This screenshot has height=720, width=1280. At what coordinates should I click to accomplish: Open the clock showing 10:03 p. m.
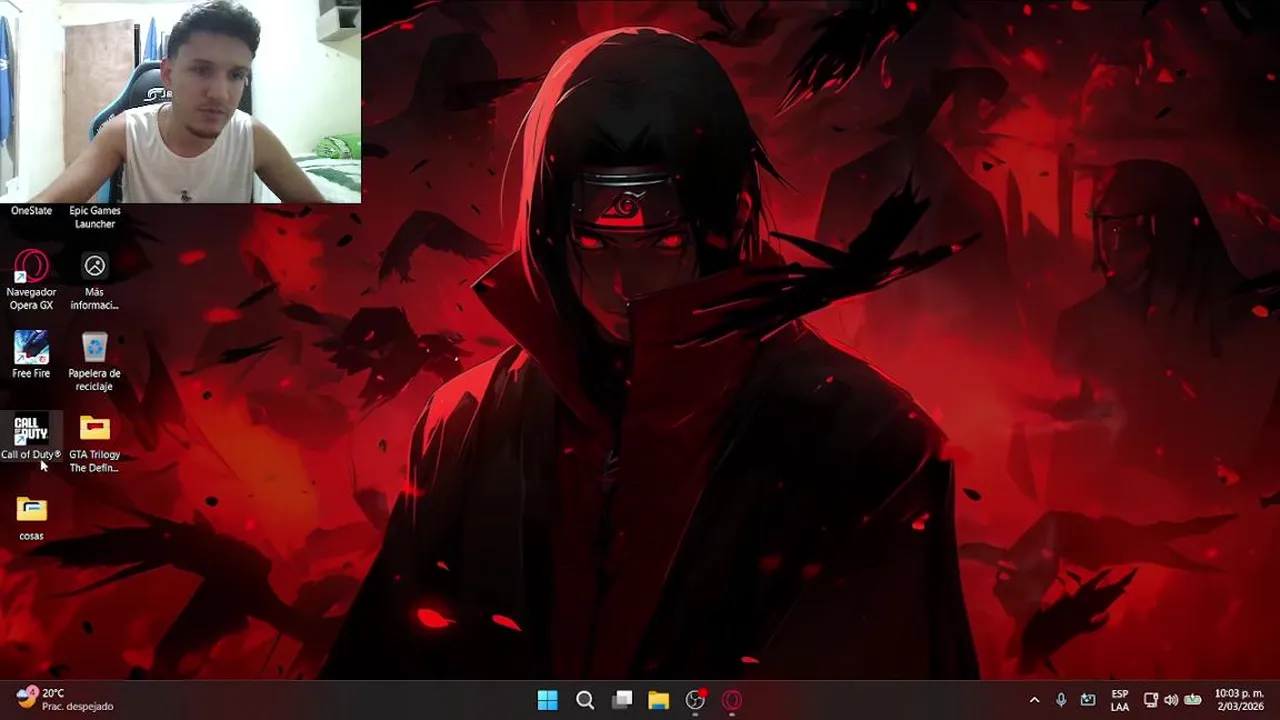pos(1240,700)
